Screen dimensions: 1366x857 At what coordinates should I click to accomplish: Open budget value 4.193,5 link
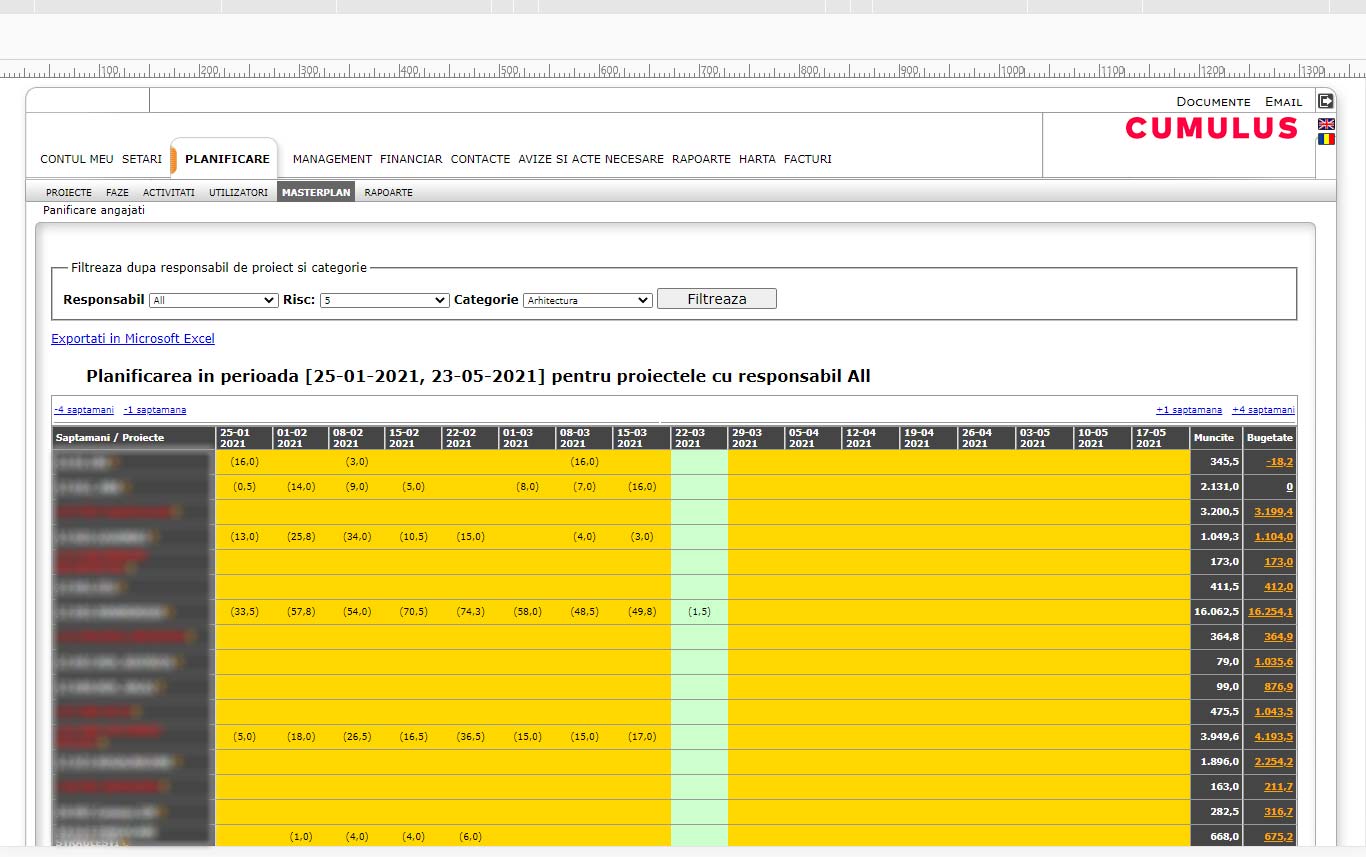pos(1273,737)
